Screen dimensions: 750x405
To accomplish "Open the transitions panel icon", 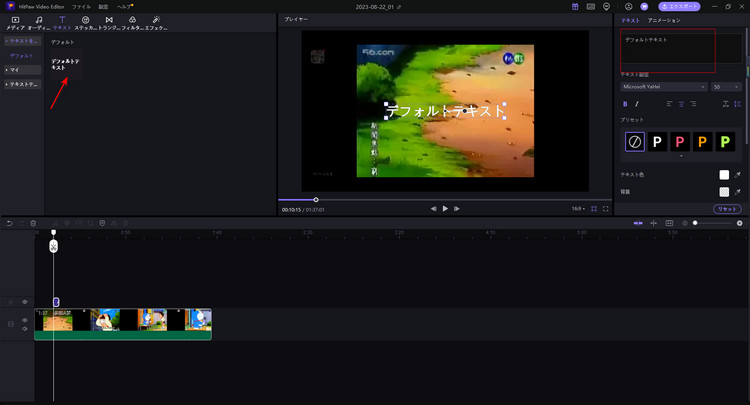I will click(108, 21).
